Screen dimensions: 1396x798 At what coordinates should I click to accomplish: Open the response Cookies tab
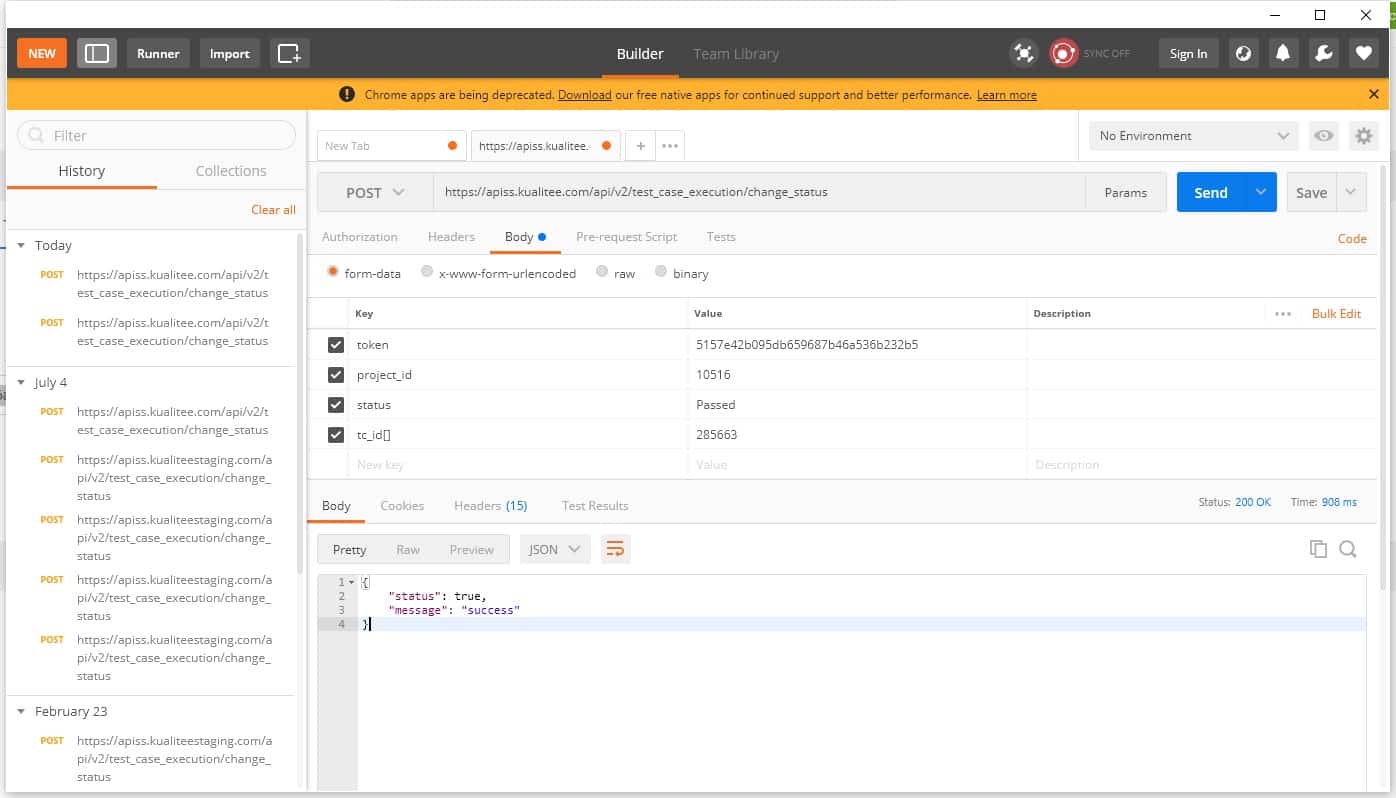(x=402, y=506)
